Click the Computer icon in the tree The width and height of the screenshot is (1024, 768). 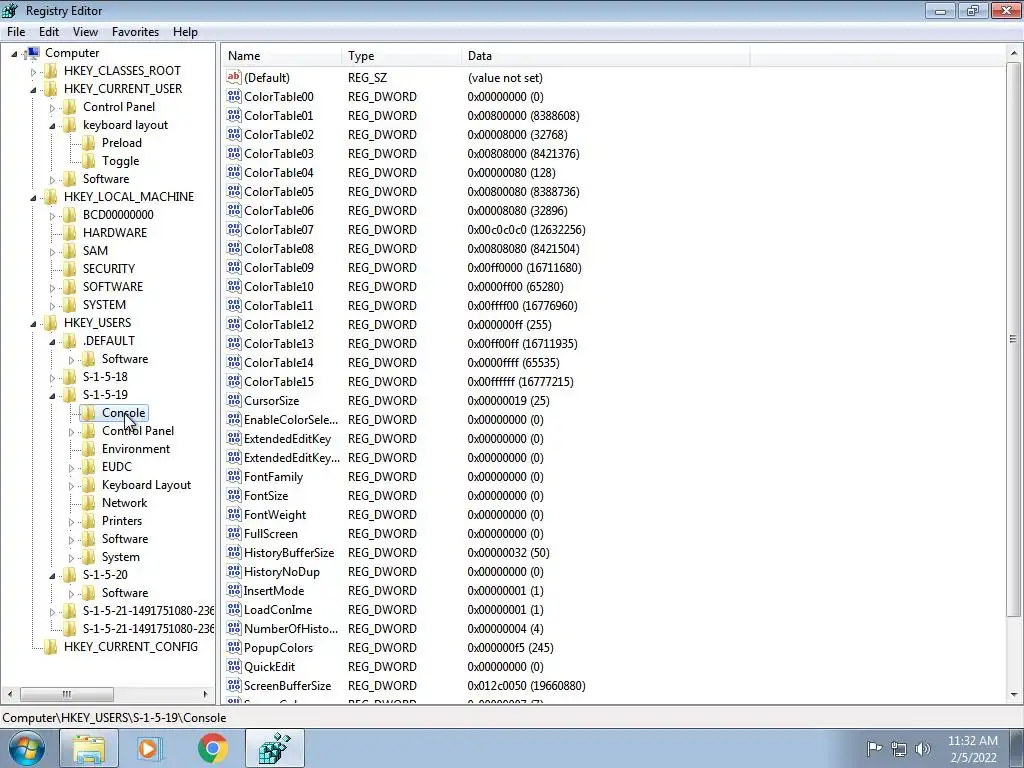32,53
